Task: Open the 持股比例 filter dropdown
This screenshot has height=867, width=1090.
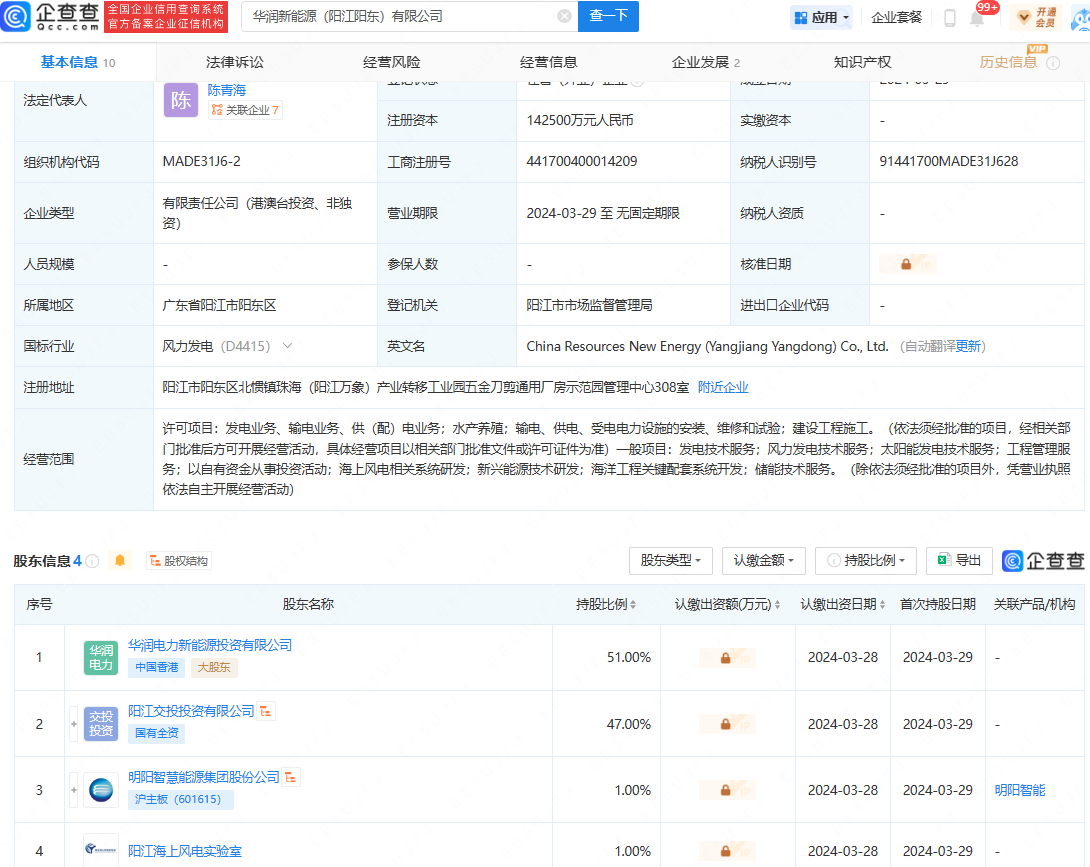Action: point(866,560)
